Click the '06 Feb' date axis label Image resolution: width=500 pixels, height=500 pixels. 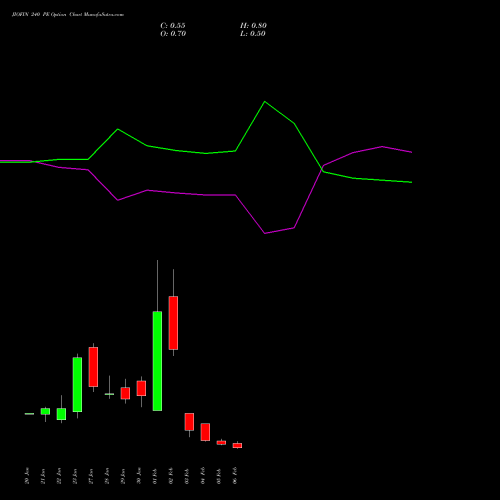coord(235,476)
